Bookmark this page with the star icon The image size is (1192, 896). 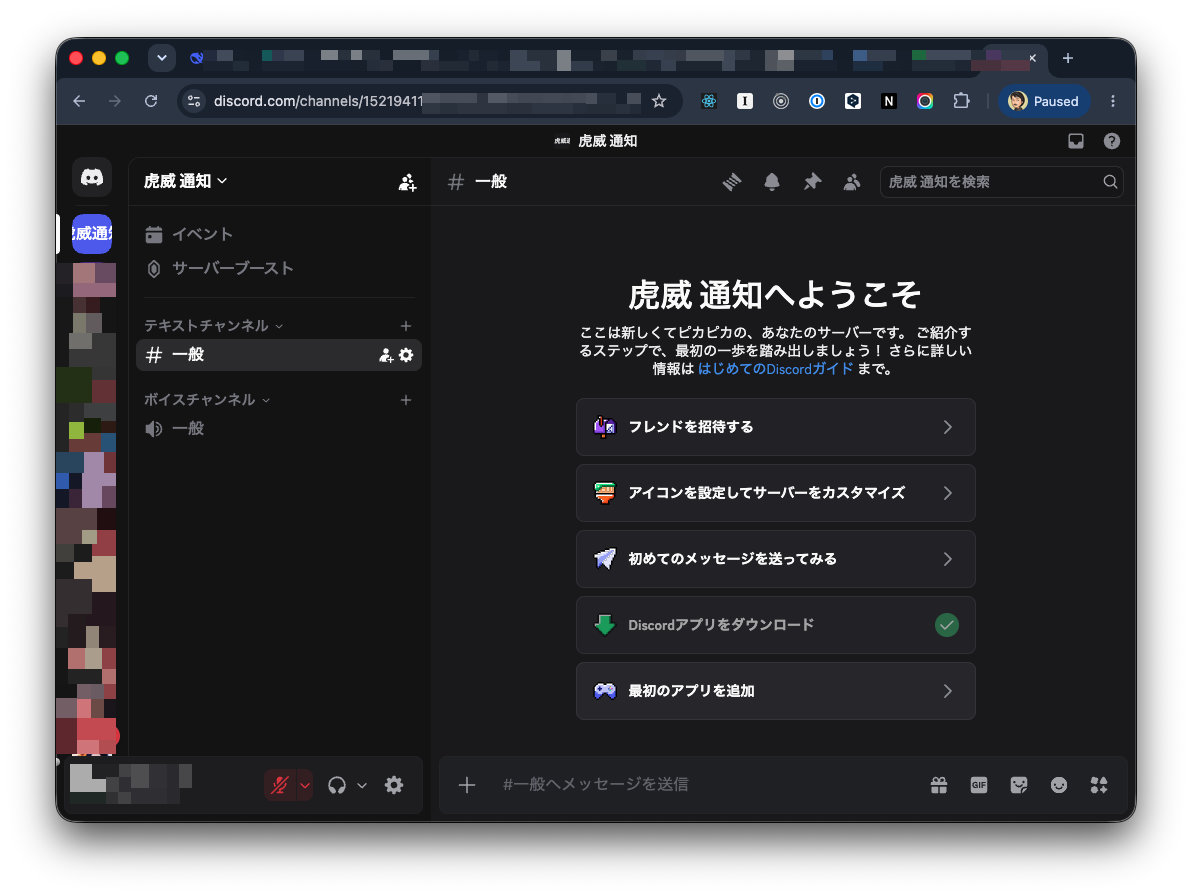[659, 101]
